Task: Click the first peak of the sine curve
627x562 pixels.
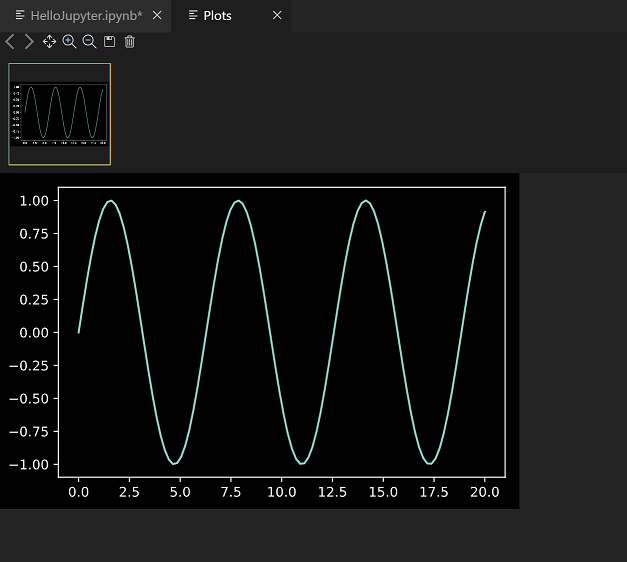Action: 111,201
